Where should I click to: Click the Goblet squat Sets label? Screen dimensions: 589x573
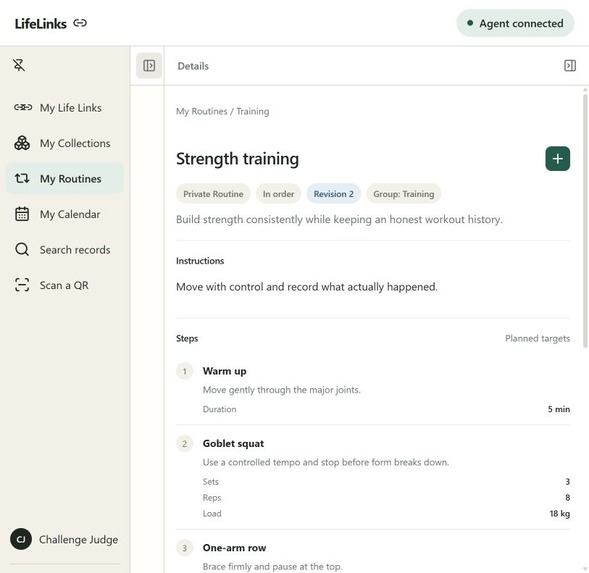pos(210,482)
